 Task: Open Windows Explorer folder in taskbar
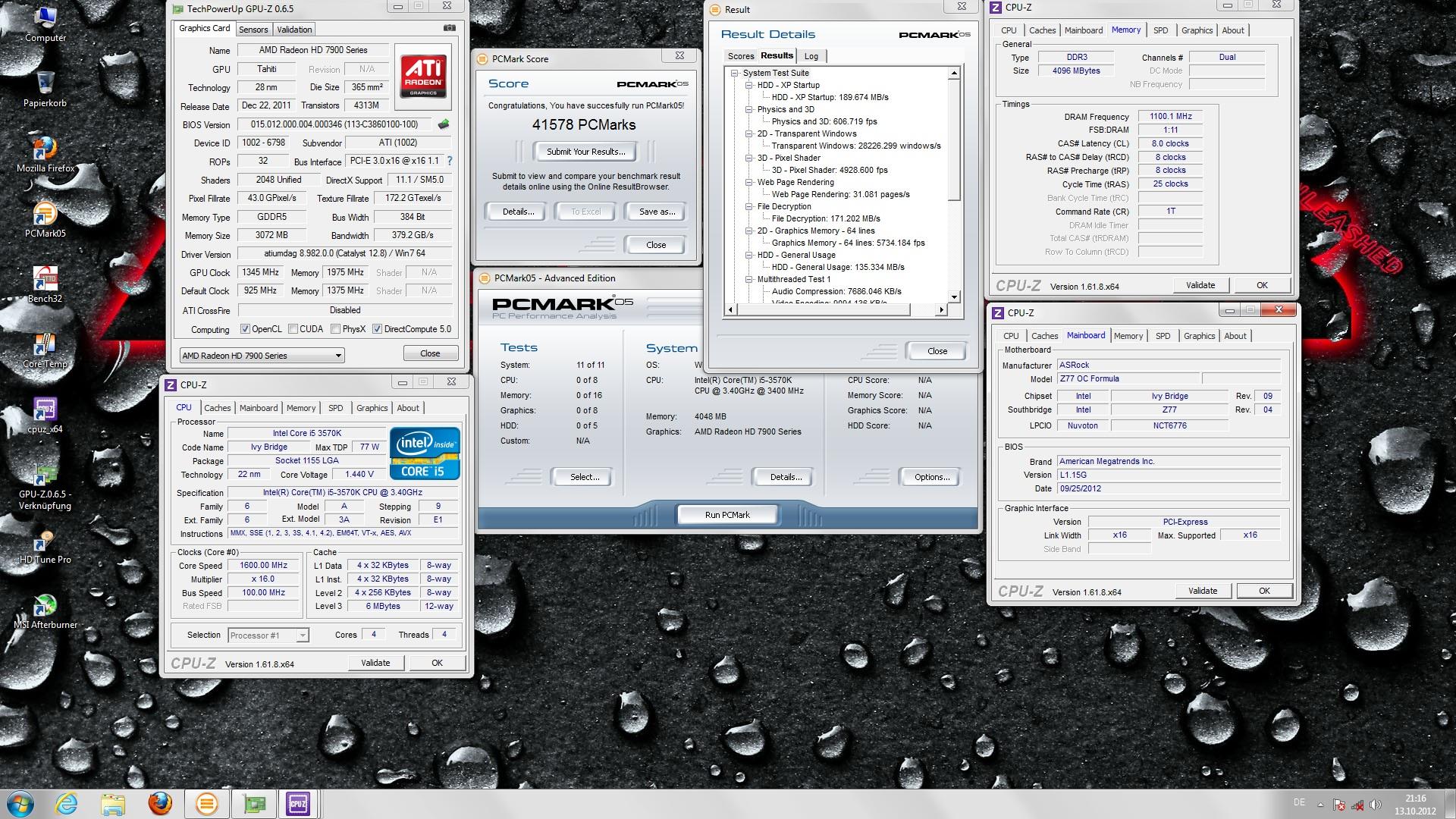[113, 804]
